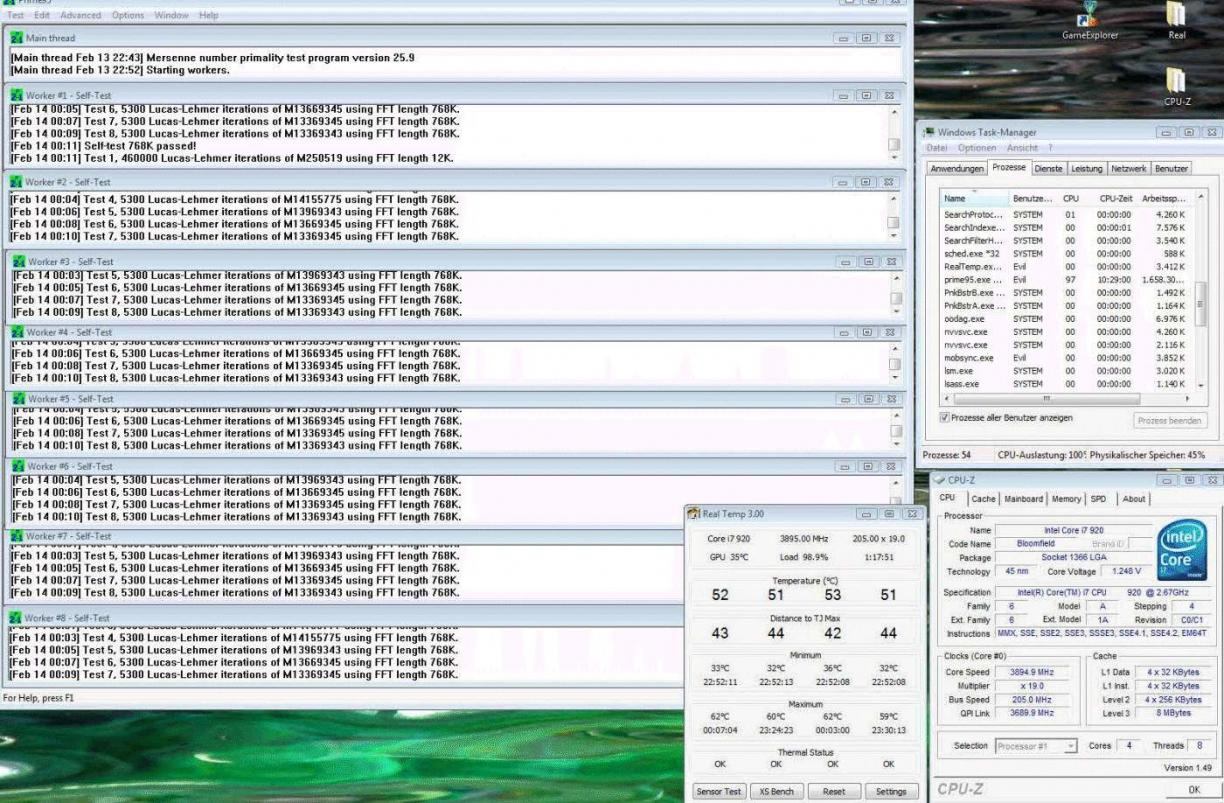Image resolution: width=1224 pixels, height=803 pixels.
Task: Click OK button in CPU-Z
Action: [x=1193, y=790]
